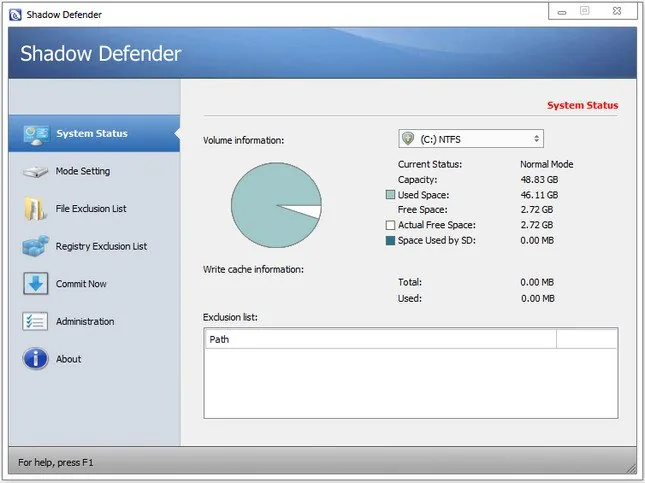Screen dimensions: 645x483
Task: Open the Mode Setting page
Action: click(x=83, y=171)
